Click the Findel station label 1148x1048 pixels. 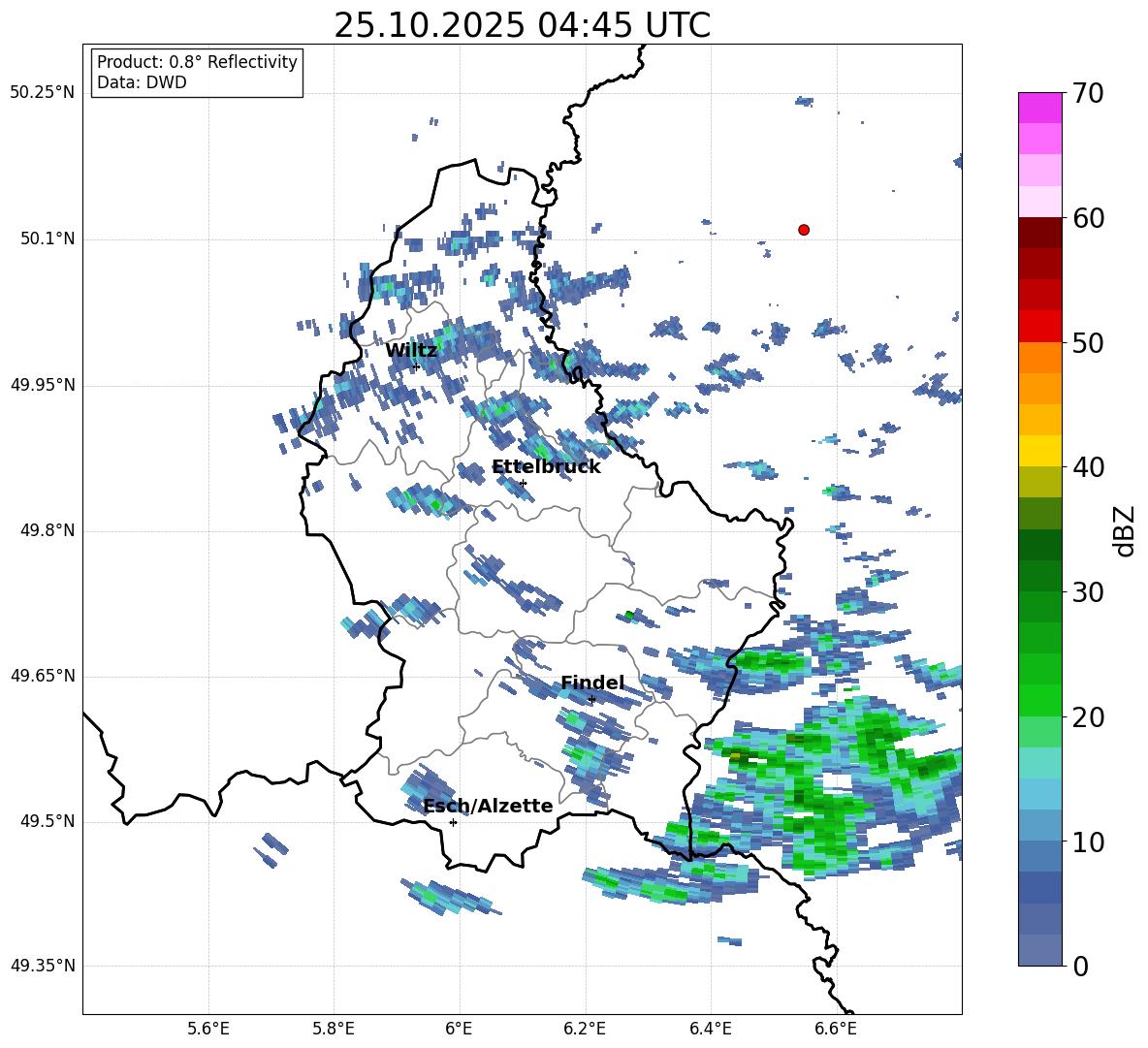(x=592, y=683)
